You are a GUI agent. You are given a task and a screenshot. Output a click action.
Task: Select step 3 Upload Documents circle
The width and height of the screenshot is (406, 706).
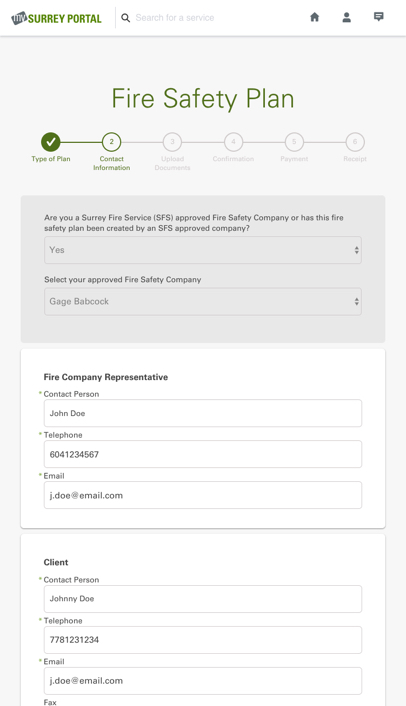(172, 142)
